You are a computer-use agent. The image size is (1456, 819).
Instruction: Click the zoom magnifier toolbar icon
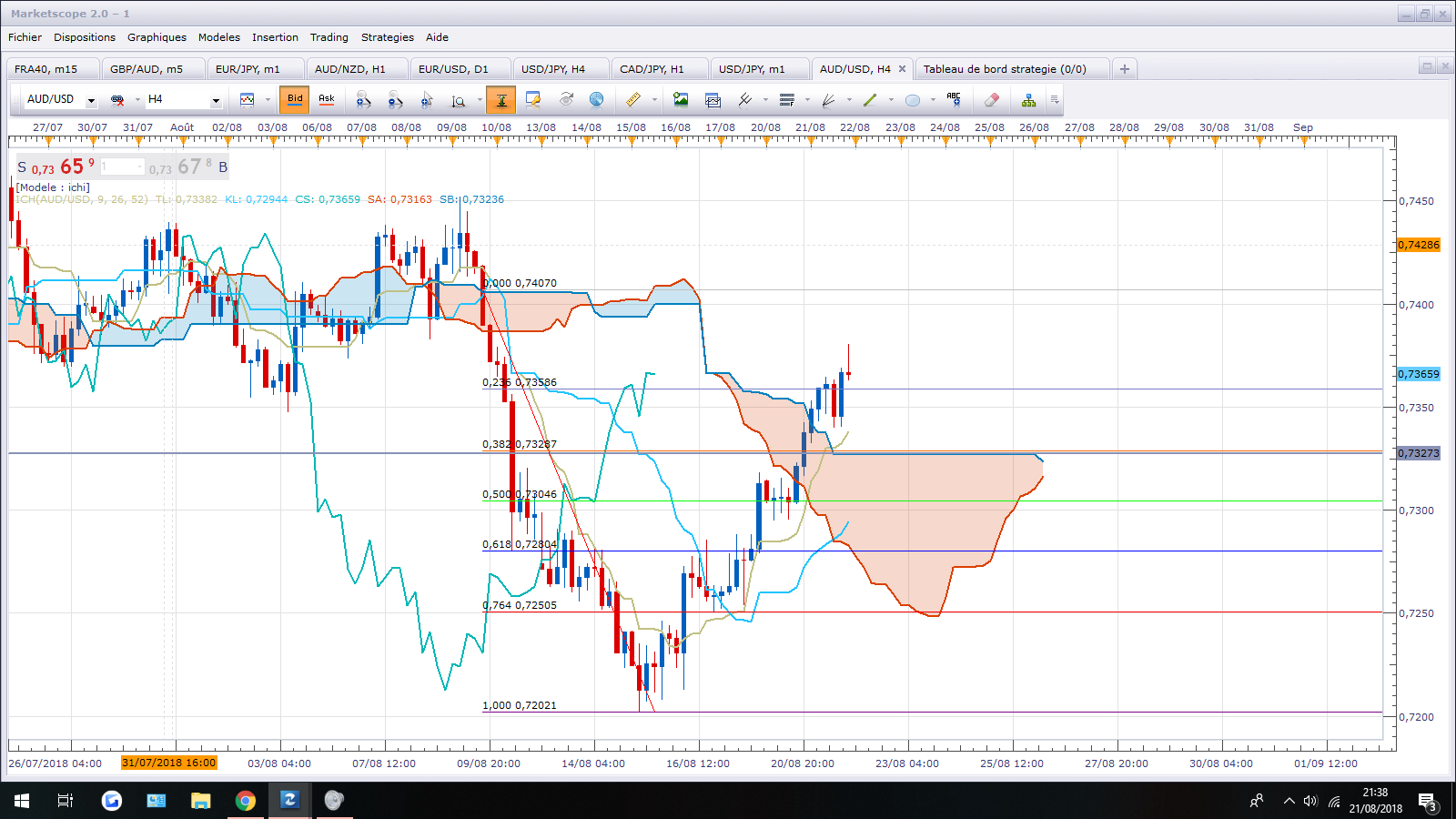(x=459, y=100)
